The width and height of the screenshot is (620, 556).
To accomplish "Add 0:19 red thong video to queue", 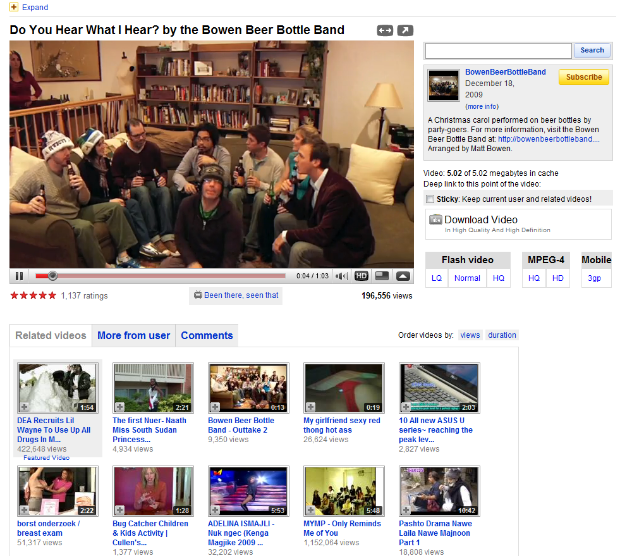I will coord(310,407).
